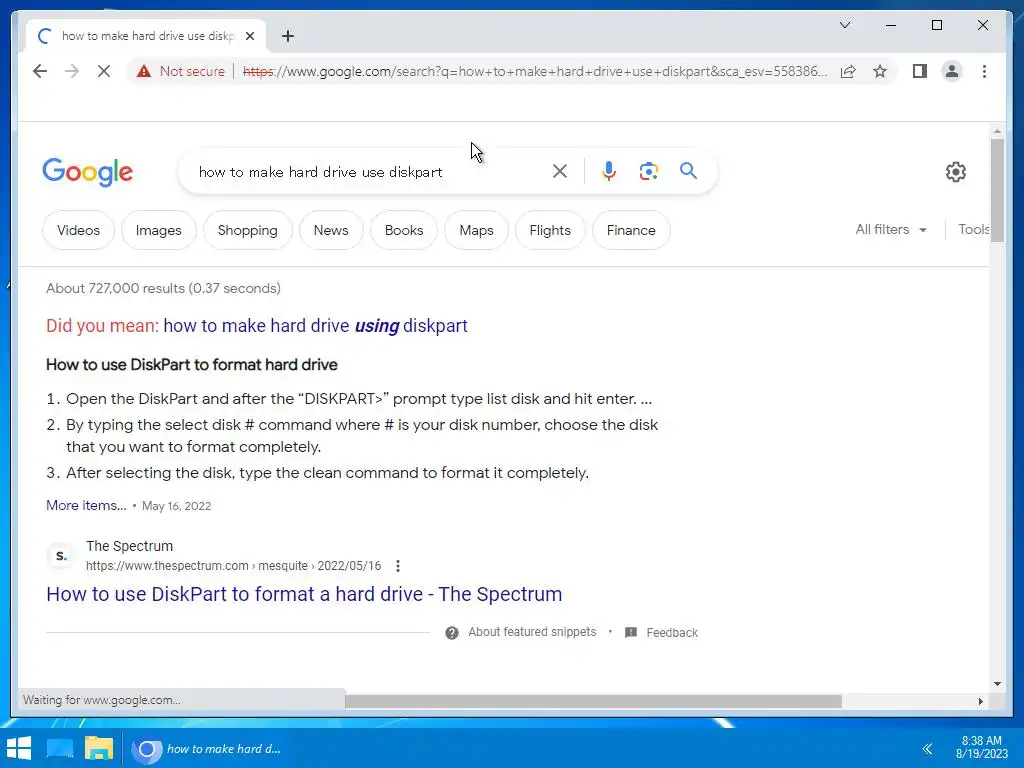Screen dimensions: 1024x768
Task: Open the Flights filter
Action: tap(550, 230)
